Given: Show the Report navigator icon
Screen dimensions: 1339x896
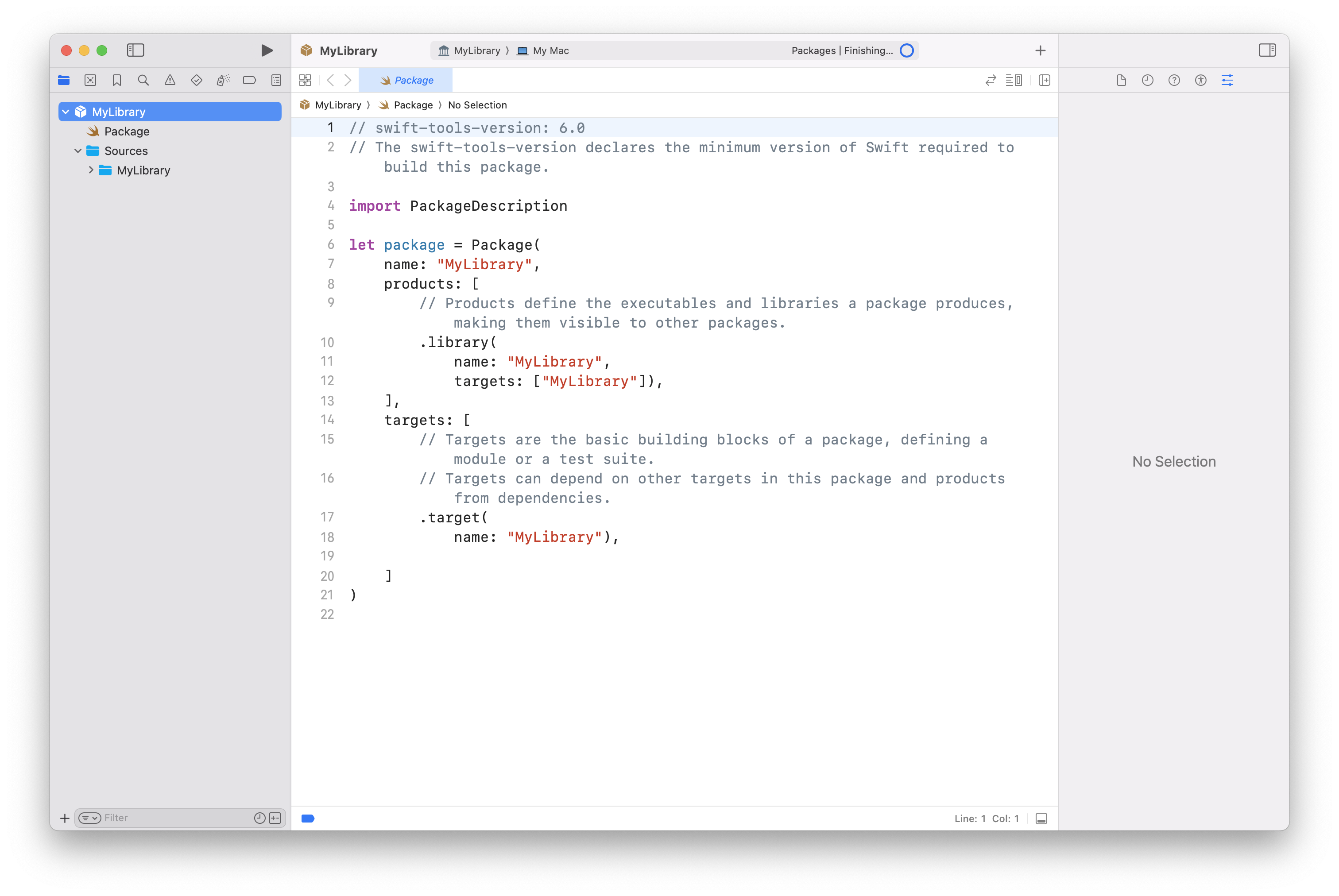Looking at the screenshot, I should [x=276, y=81].
